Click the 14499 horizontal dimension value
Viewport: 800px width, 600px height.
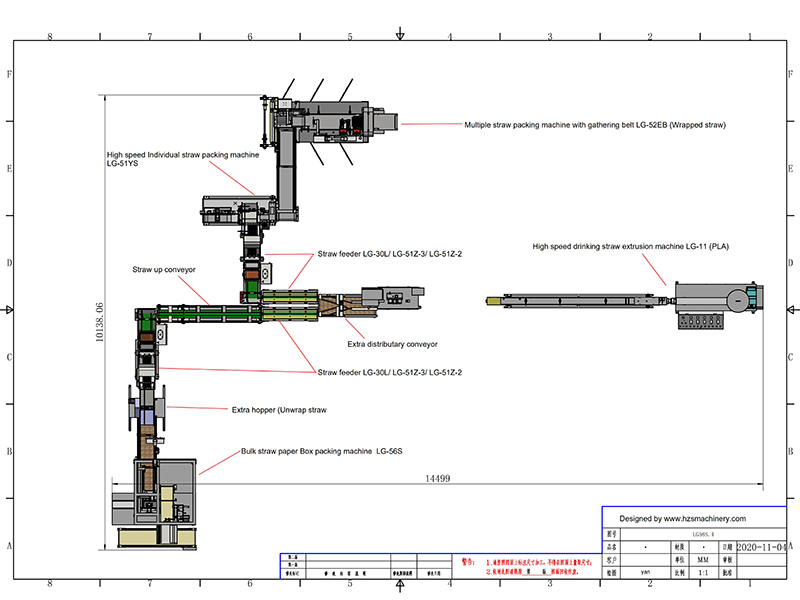(x=438, y=479)
